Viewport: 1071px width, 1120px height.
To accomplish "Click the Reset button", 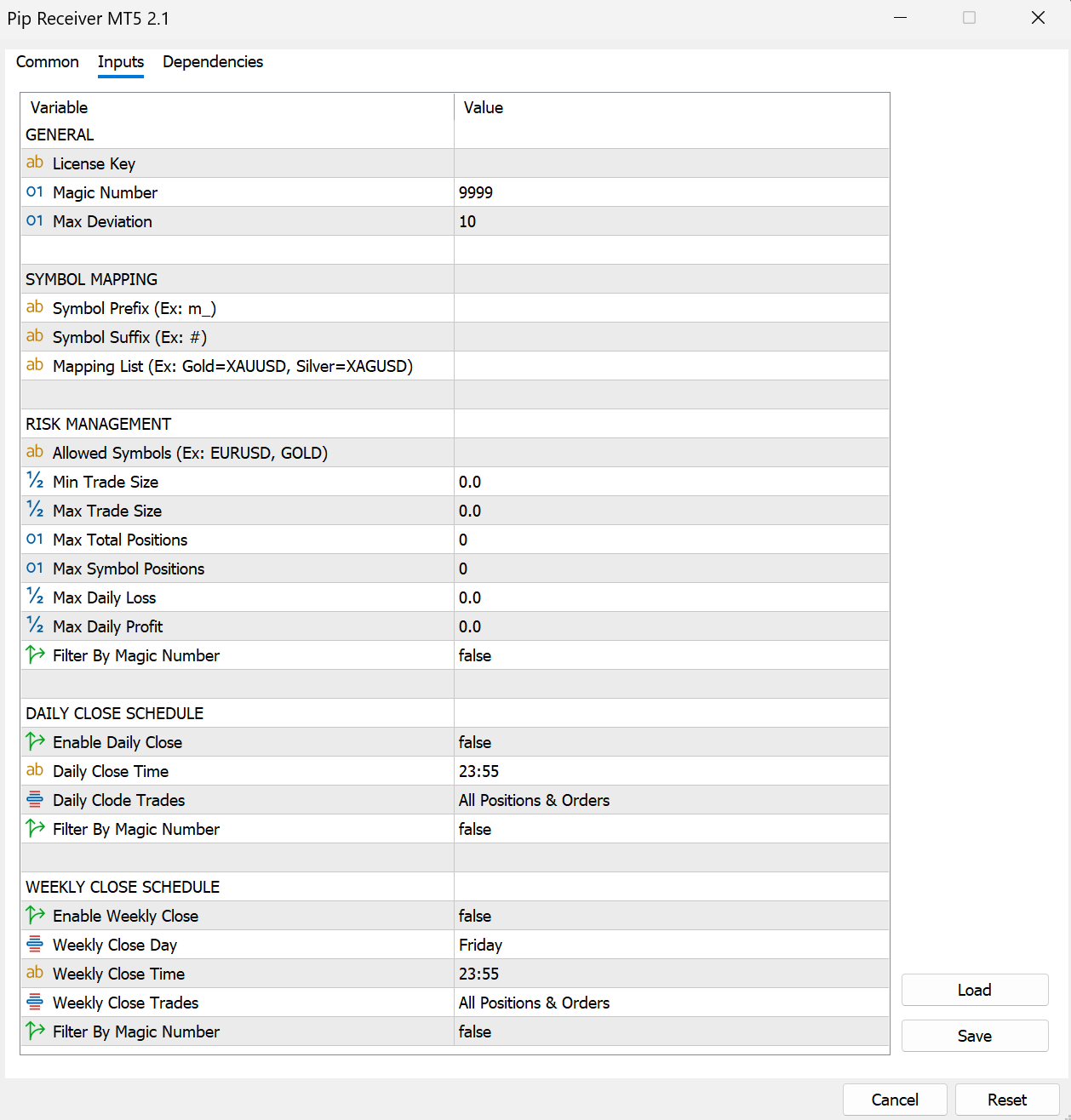I will 1006,1100.
